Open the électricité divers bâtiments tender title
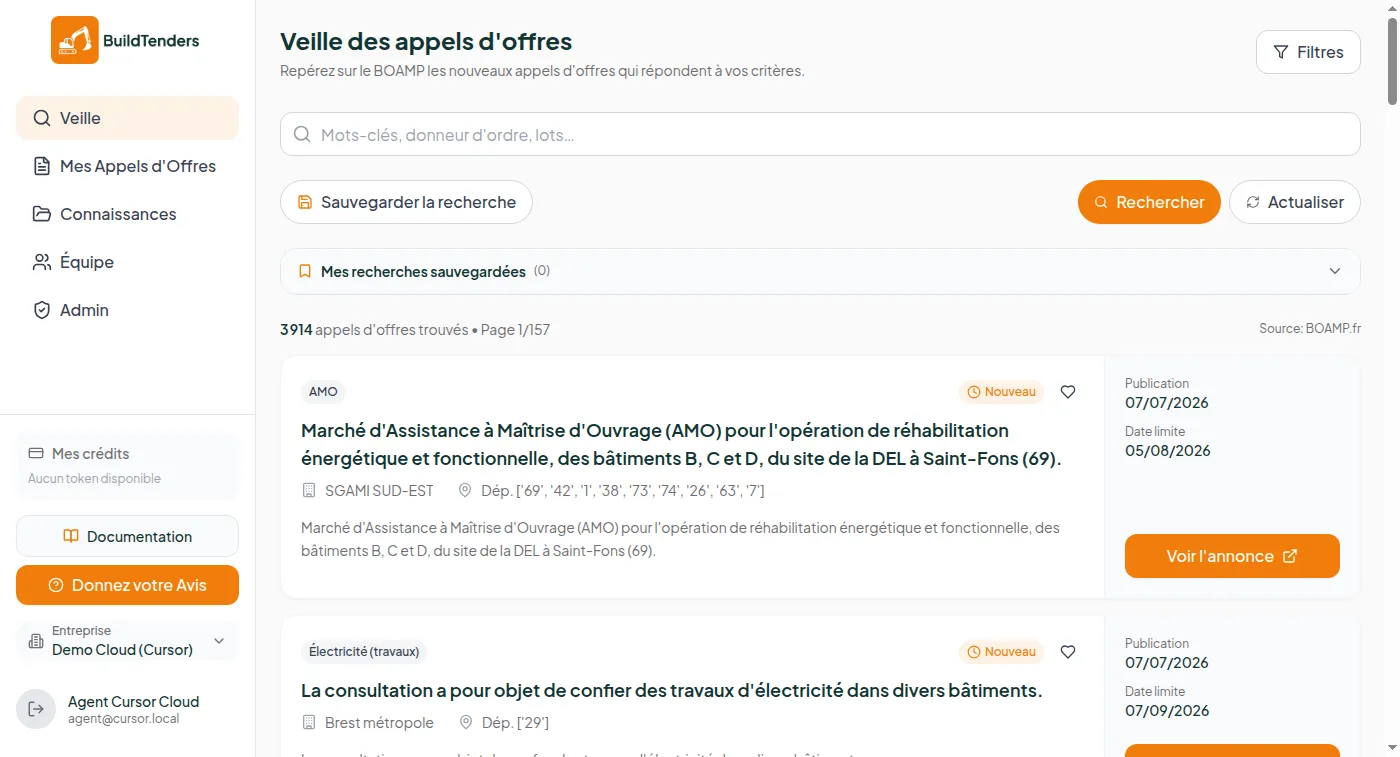The image size is (1400, 757). click(x=672, y=690)
